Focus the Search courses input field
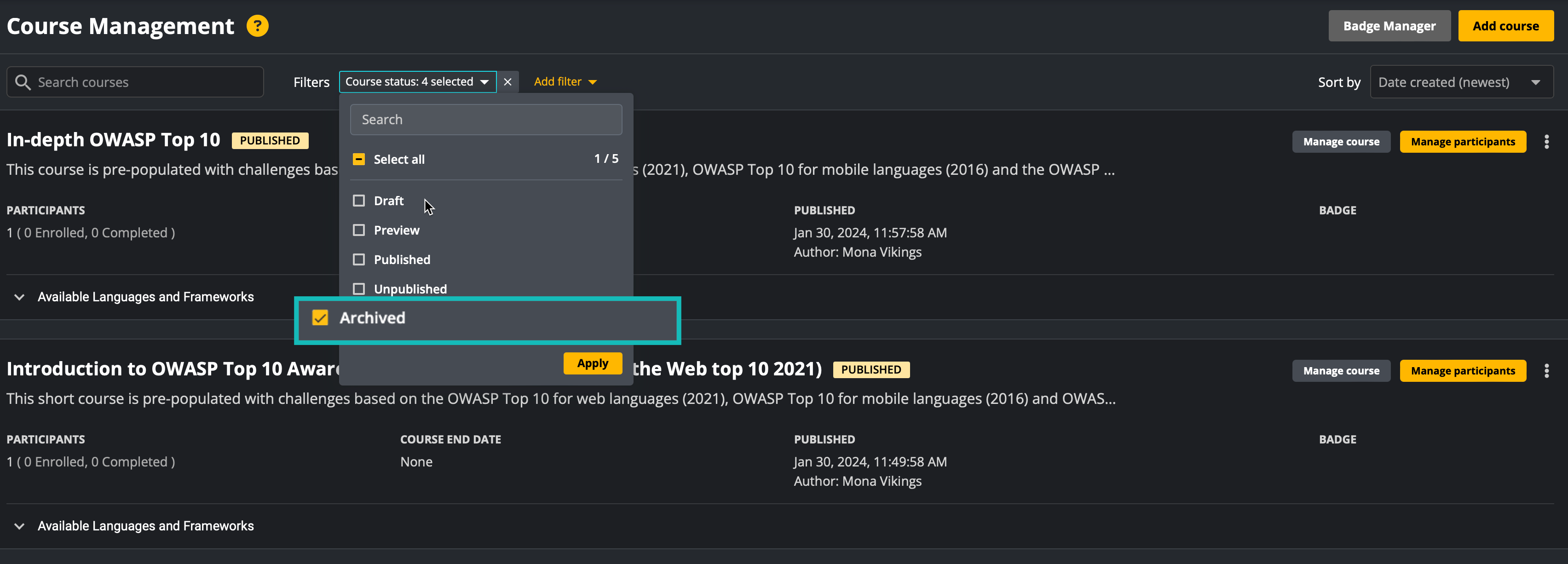This screenshot has width=1568, height=564. (x=135, y=82)
